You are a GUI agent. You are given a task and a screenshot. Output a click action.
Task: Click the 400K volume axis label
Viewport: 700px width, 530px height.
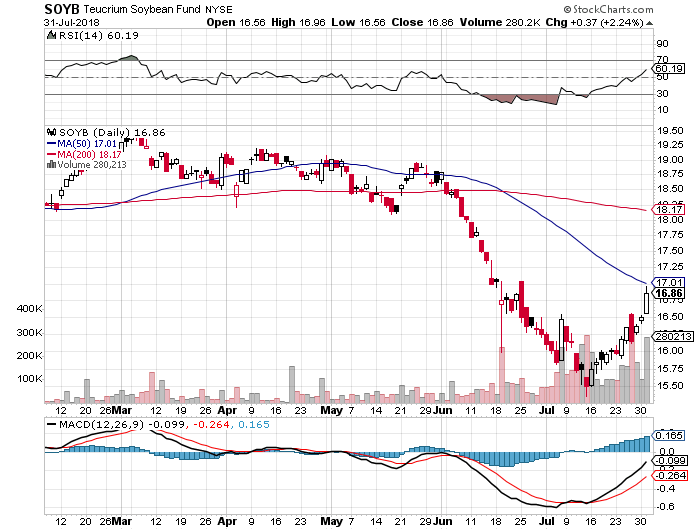click(x=30, y=308)
